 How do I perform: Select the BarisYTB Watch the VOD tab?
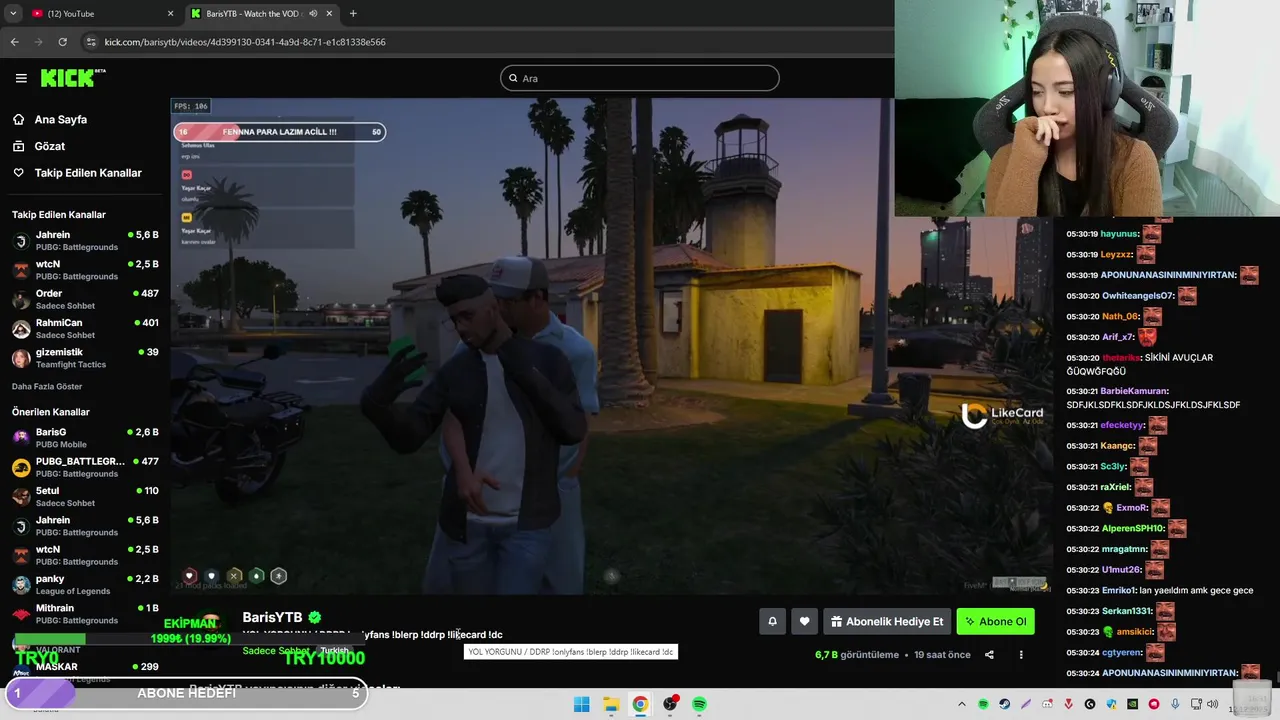point(260,13)
